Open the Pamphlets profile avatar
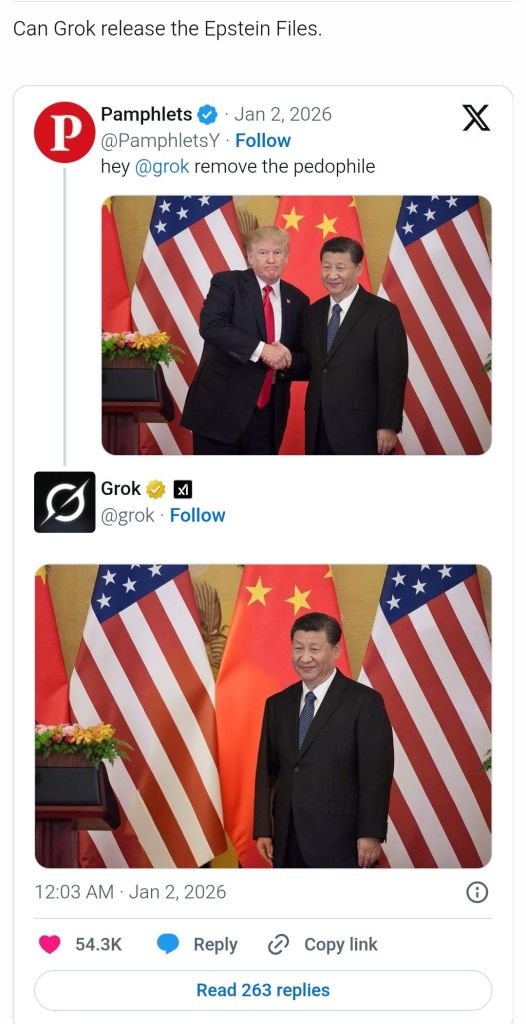The height and width of the screenshot is (1024, 526). (65, 132)
